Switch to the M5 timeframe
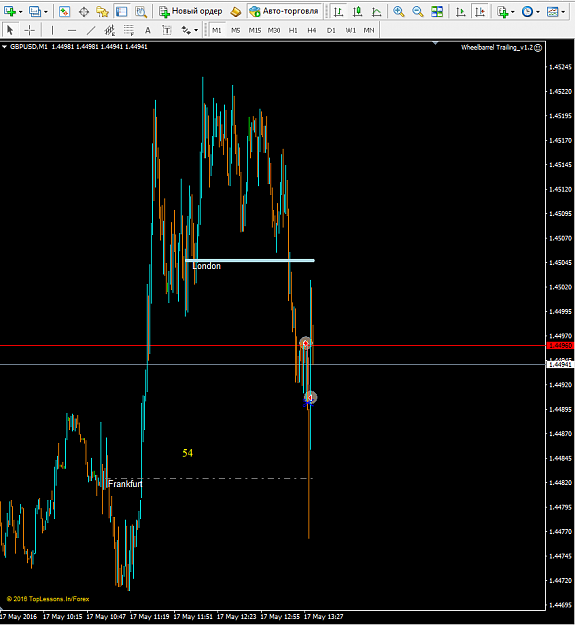 coord(235,30)
